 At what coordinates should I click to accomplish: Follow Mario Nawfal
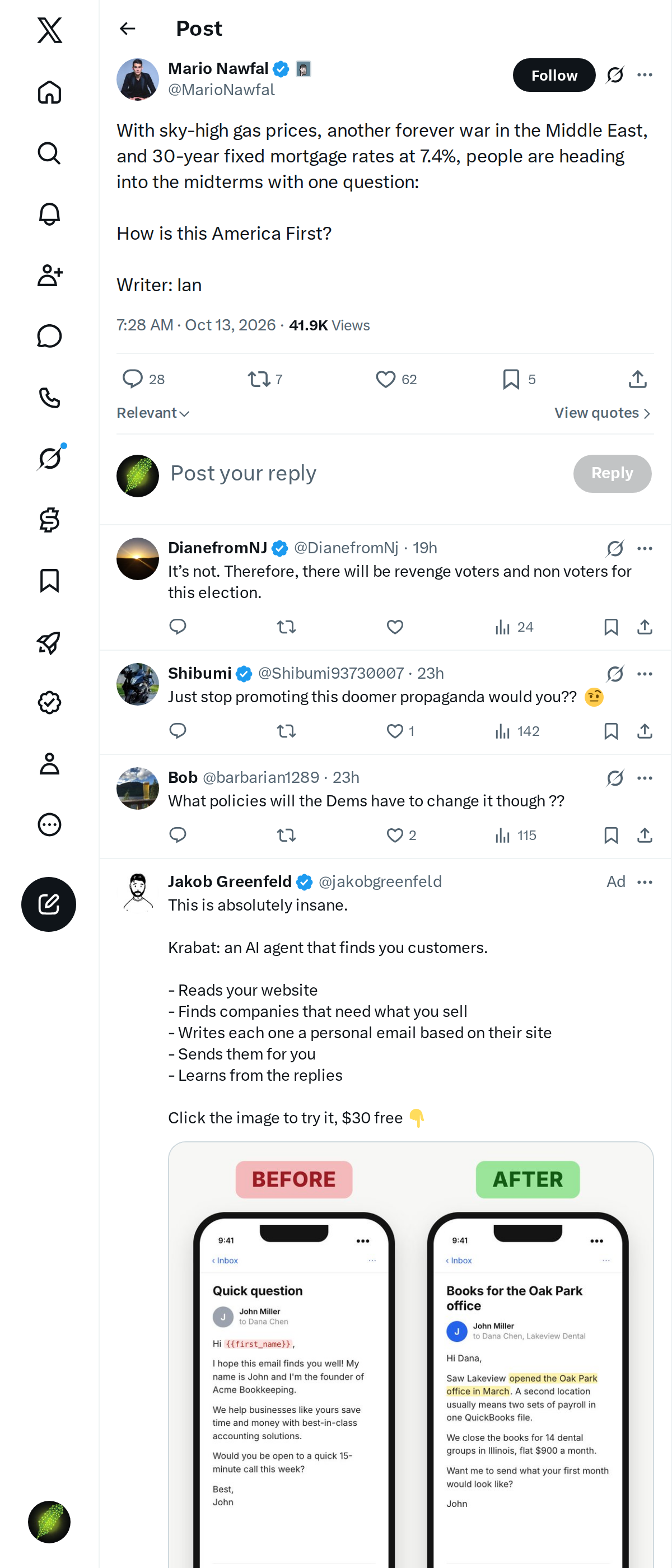[x=554, y=75]
